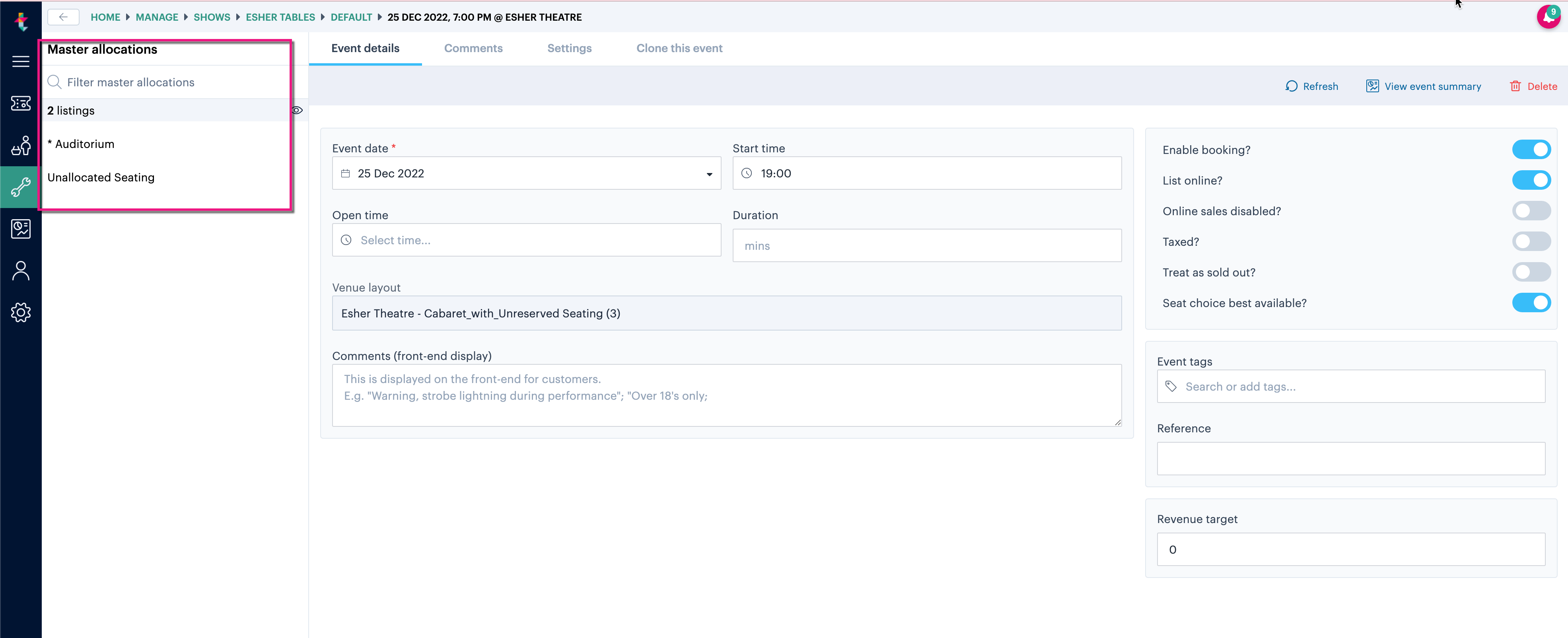
Task: Click the app logo icon
Action: [21, 21]
